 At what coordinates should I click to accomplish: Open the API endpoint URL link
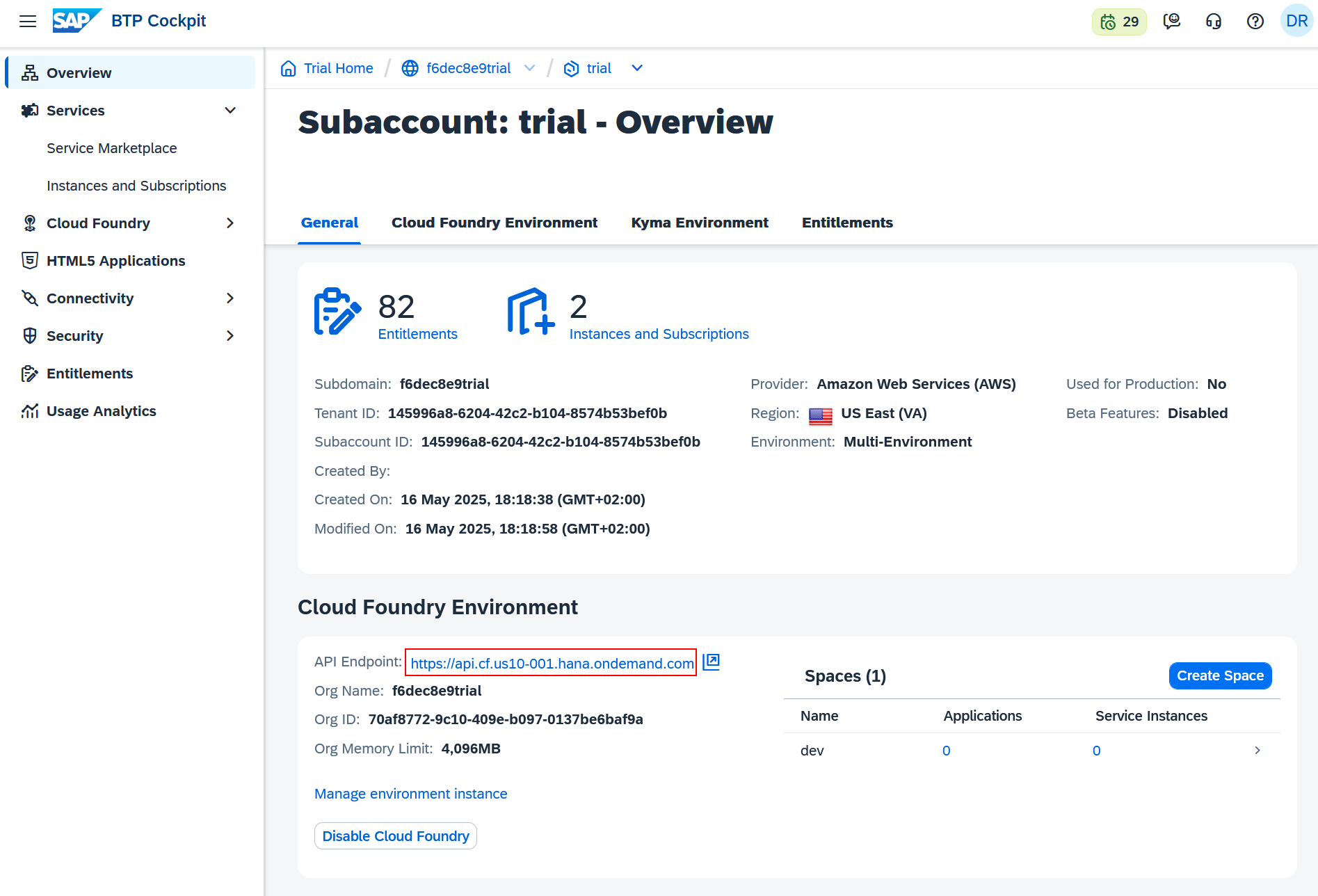click(x=552, y=663)
